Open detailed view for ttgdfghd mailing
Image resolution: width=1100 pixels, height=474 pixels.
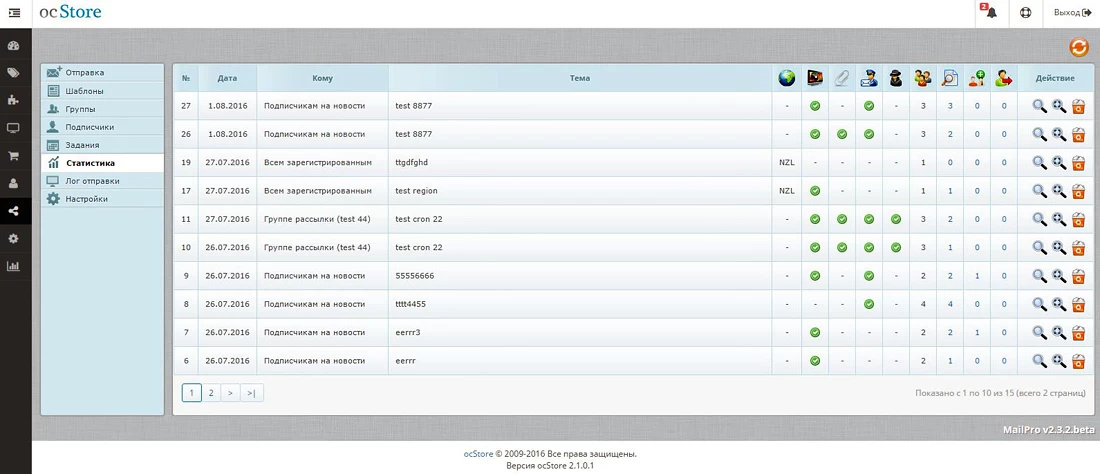point(1059,163)
